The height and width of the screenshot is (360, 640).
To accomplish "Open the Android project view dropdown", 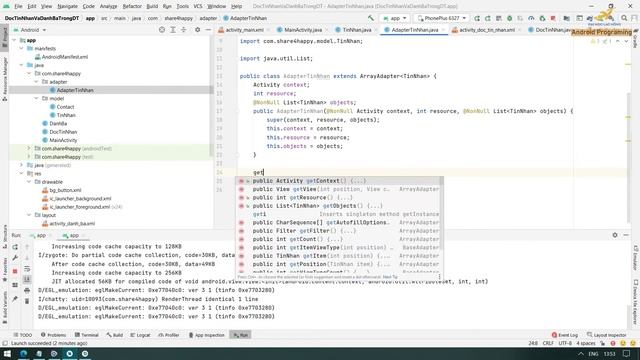I will coord(30,30).
